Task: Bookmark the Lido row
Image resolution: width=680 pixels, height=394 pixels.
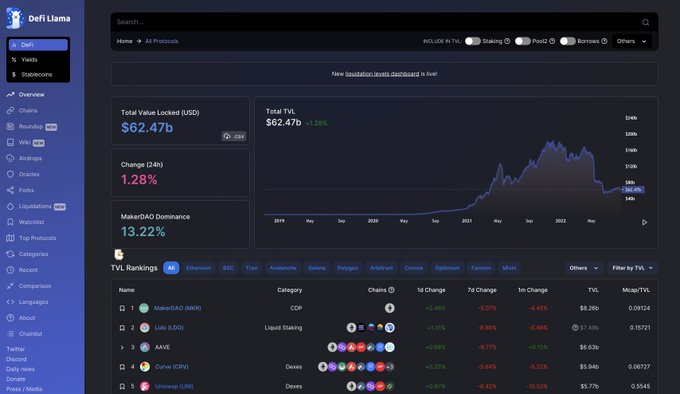Action: 122,328
